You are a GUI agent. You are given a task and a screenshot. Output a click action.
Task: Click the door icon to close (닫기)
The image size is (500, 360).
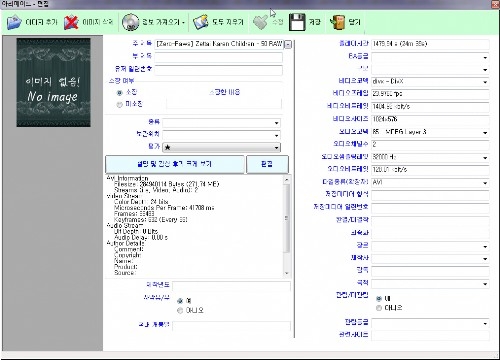(x=337, y=22)
